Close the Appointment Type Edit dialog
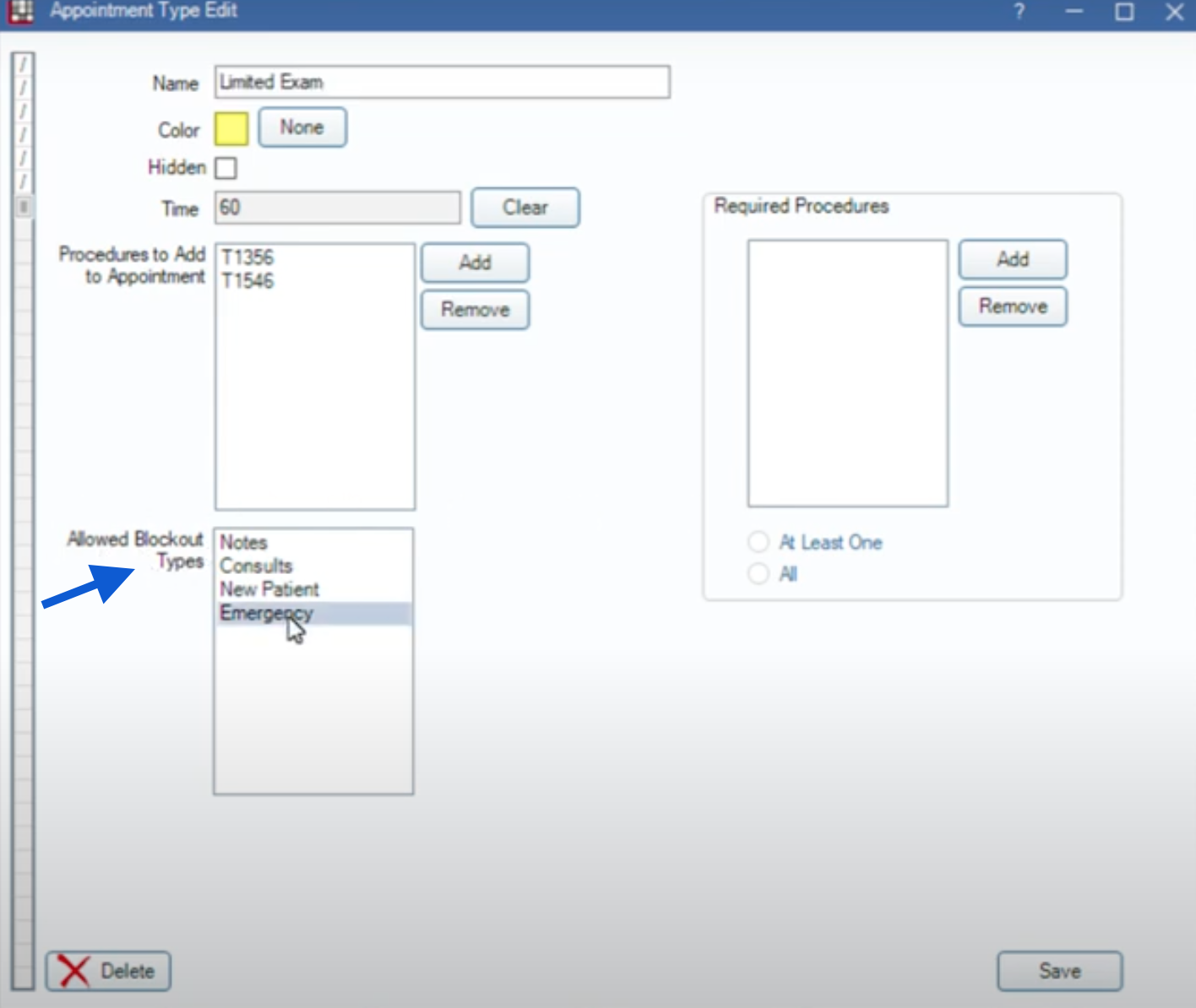This screenshot has width=1196, height=1008. [1174, 12]
